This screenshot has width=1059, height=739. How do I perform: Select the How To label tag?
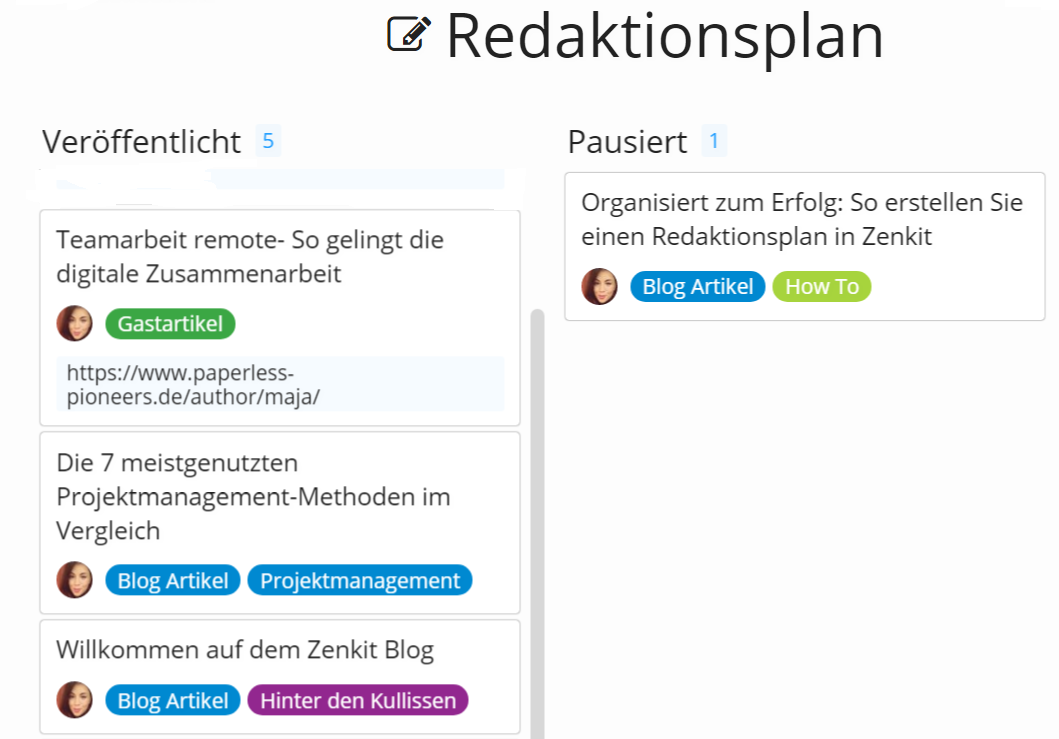[x=822, y=286]
